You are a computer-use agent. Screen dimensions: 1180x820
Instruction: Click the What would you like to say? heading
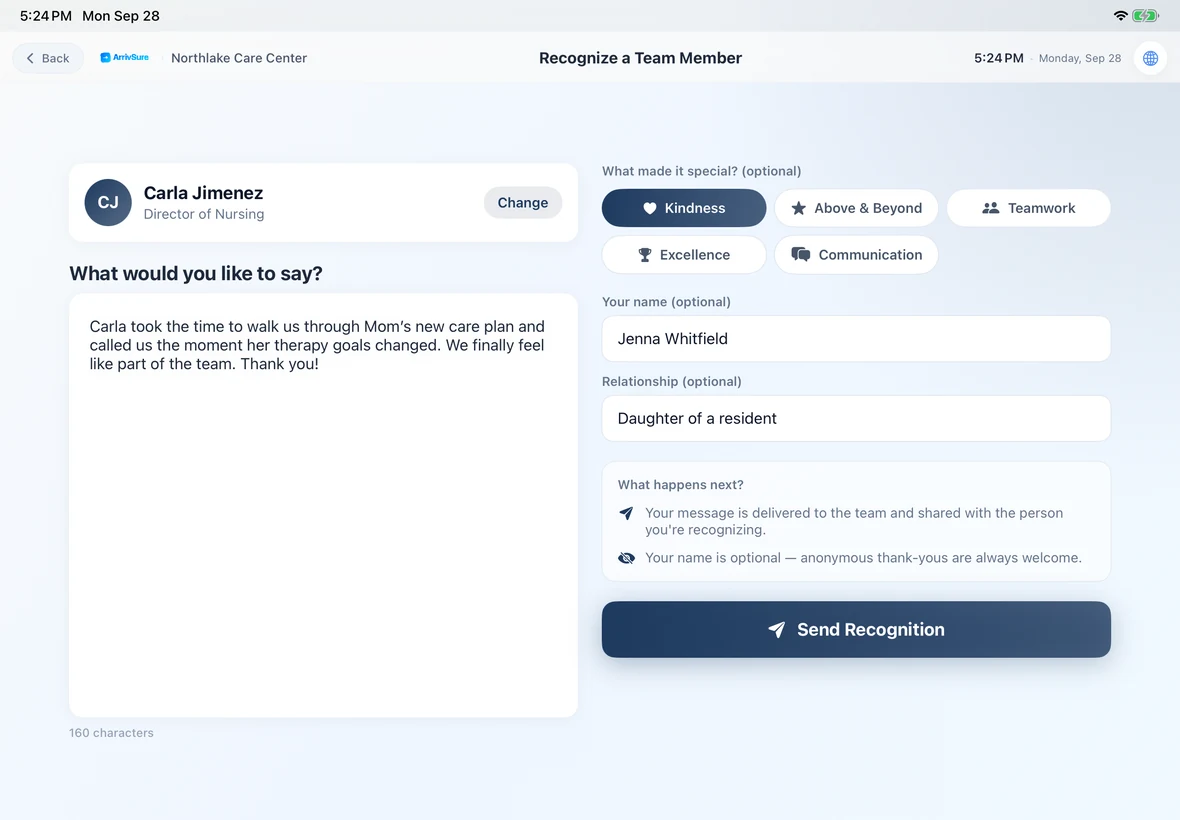[196, 273]
